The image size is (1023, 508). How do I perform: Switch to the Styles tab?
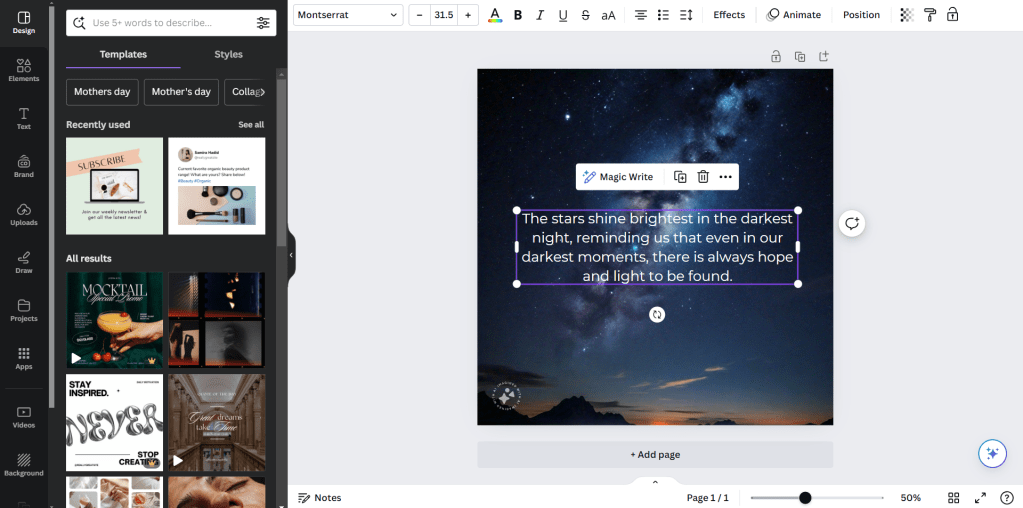tap(228, 54)
